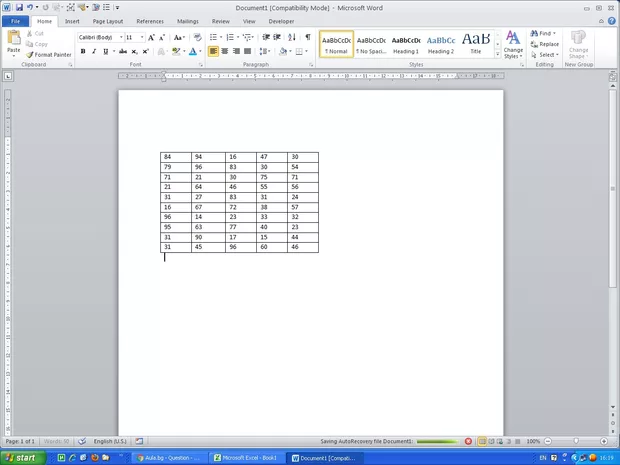This screenshot has width=620, height=465.
Task: Click the Find binoculars icon
Action: (x=534, y=33)
